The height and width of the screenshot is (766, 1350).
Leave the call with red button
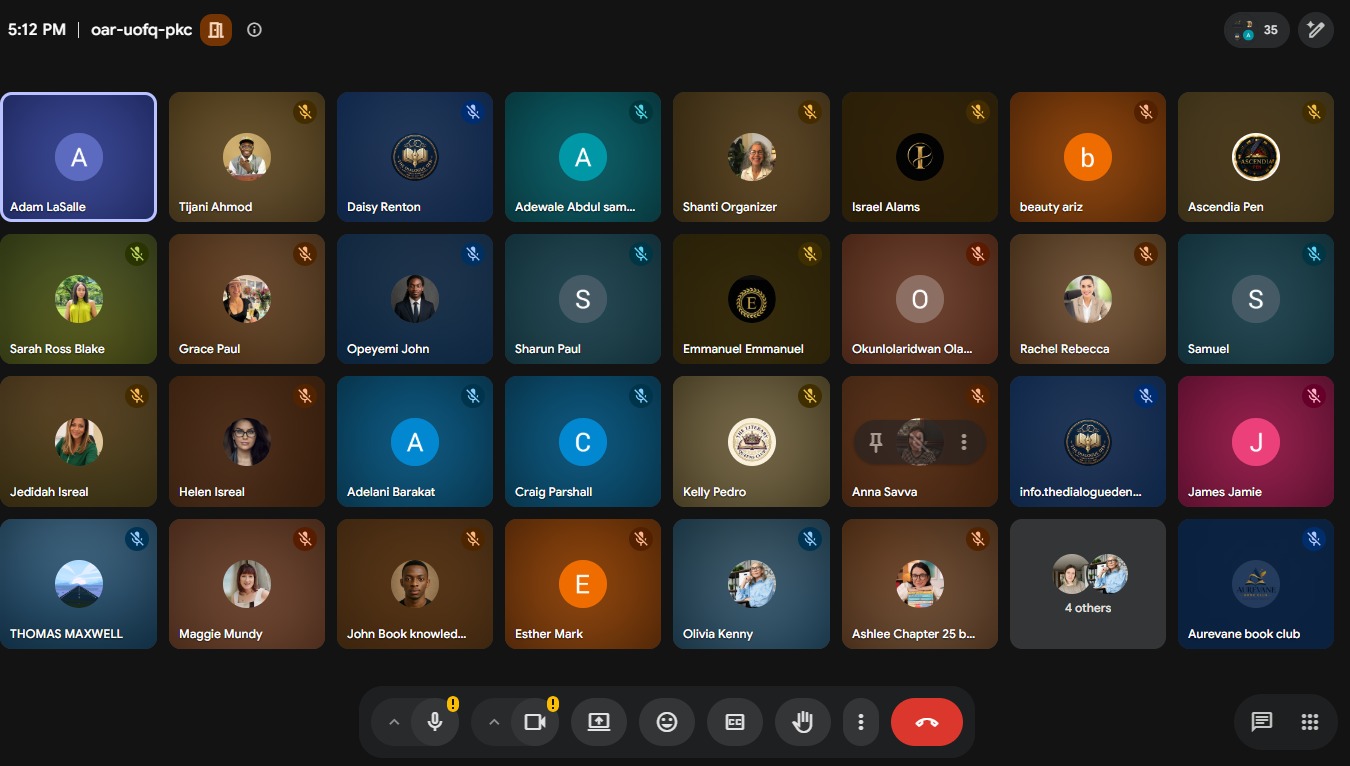point(927,722)
